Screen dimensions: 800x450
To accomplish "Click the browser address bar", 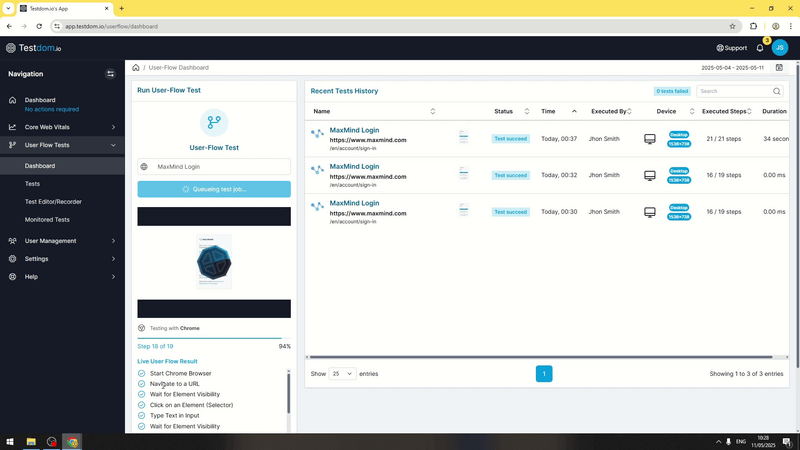I will (x=395, y=26).
